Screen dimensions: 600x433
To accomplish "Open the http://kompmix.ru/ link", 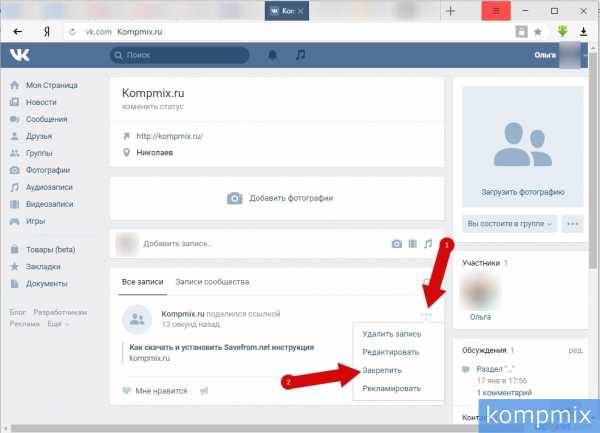I will [170, 136].
